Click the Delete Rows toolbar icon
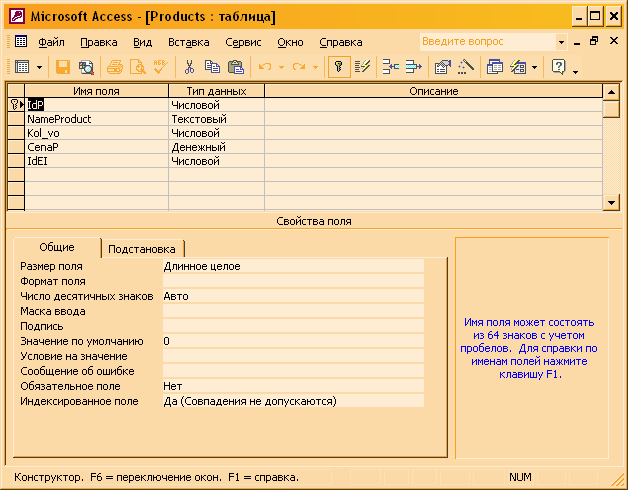The height and width of the screenshot is (490, 628). click(413, 67)
